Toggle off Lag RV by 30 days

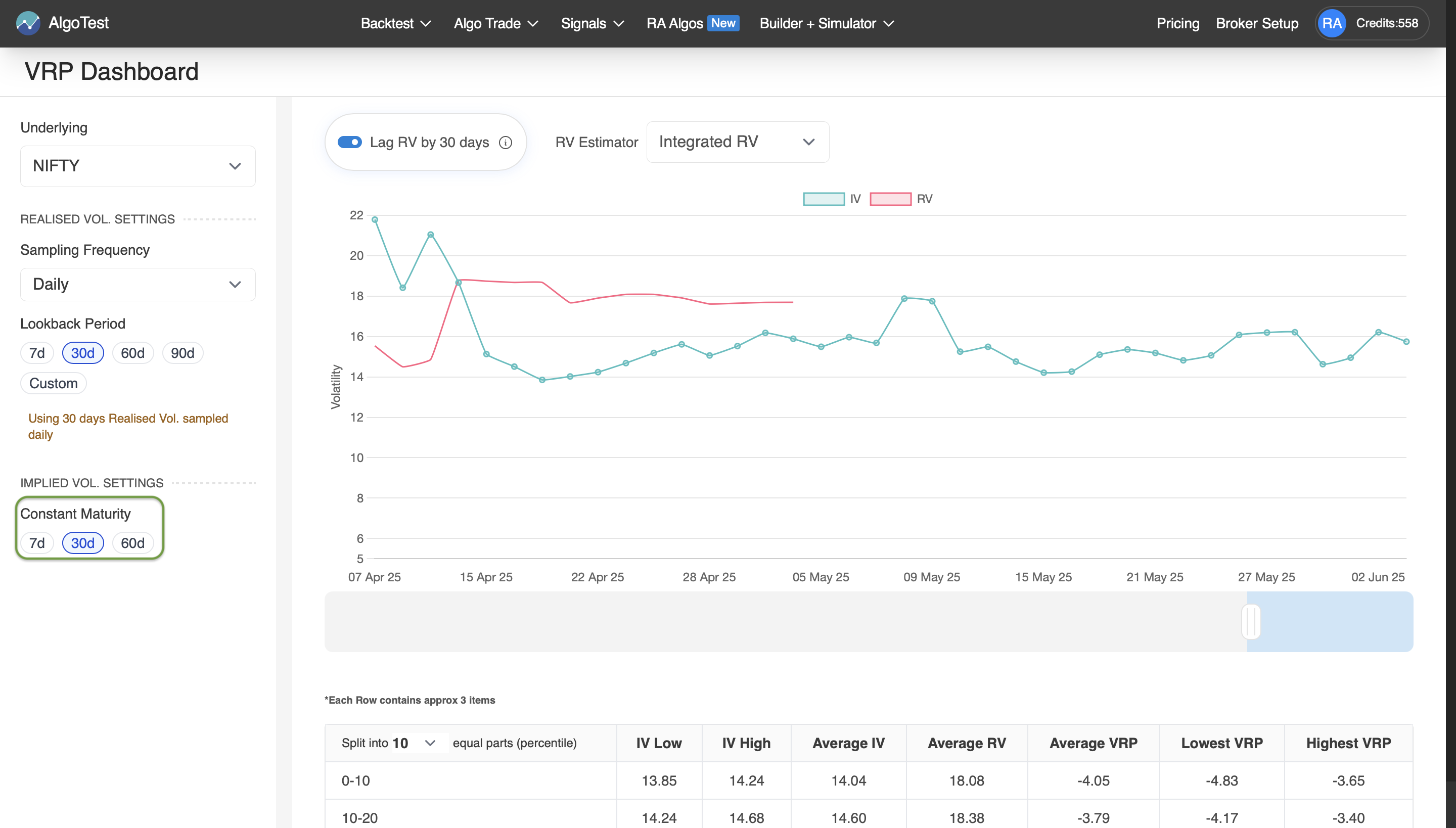(350, 142)
